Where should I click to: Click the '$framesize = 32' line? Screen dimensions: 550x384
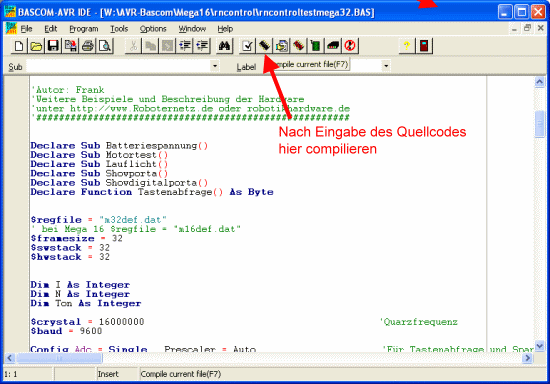click(76, 238)
